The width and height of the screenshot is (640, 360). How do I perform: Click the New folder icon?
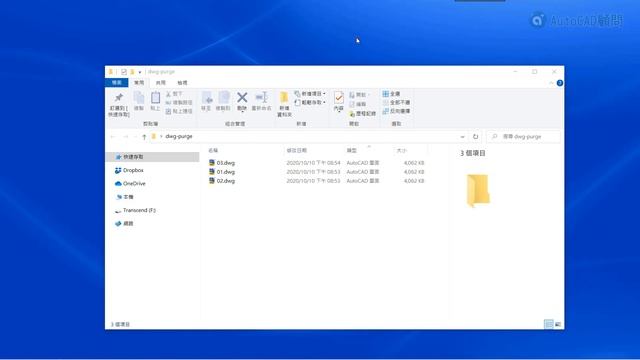[x=284, y=98]
